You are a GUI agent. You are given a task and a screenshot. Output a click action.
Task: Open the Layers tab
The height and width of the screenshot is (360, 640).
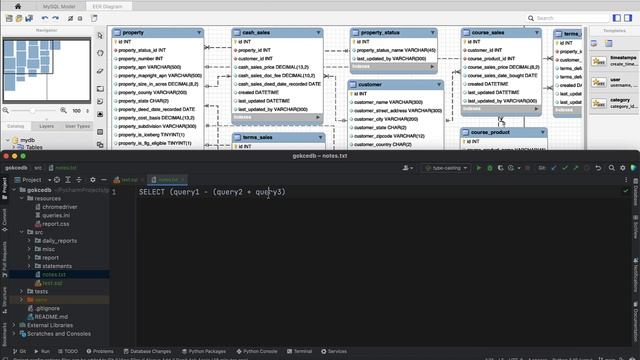[46, 126]
